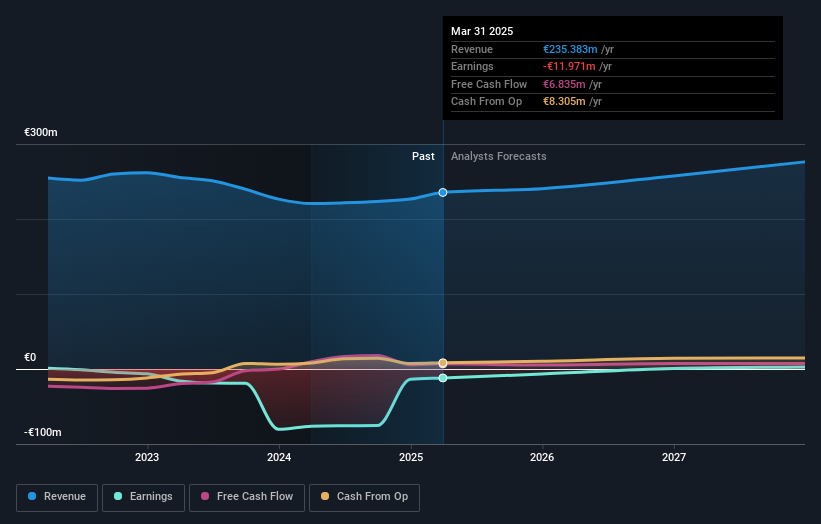Select the Cash From Op data point marker
Image resolution: width=821 pixels, height=524 pixels.
point(443,363)
